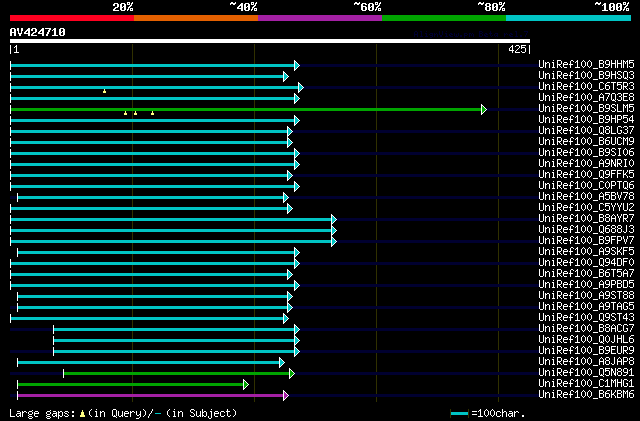Click the red 20% identity legend segment

click(72, 18)
